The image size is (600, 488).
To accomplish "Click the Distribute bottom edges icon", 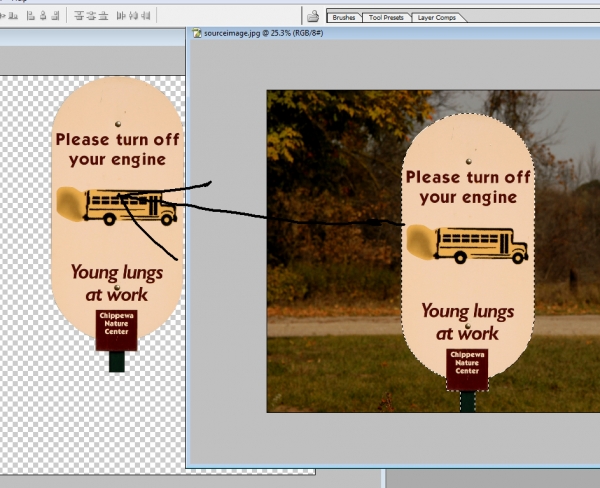I will [x=103, y=16].
